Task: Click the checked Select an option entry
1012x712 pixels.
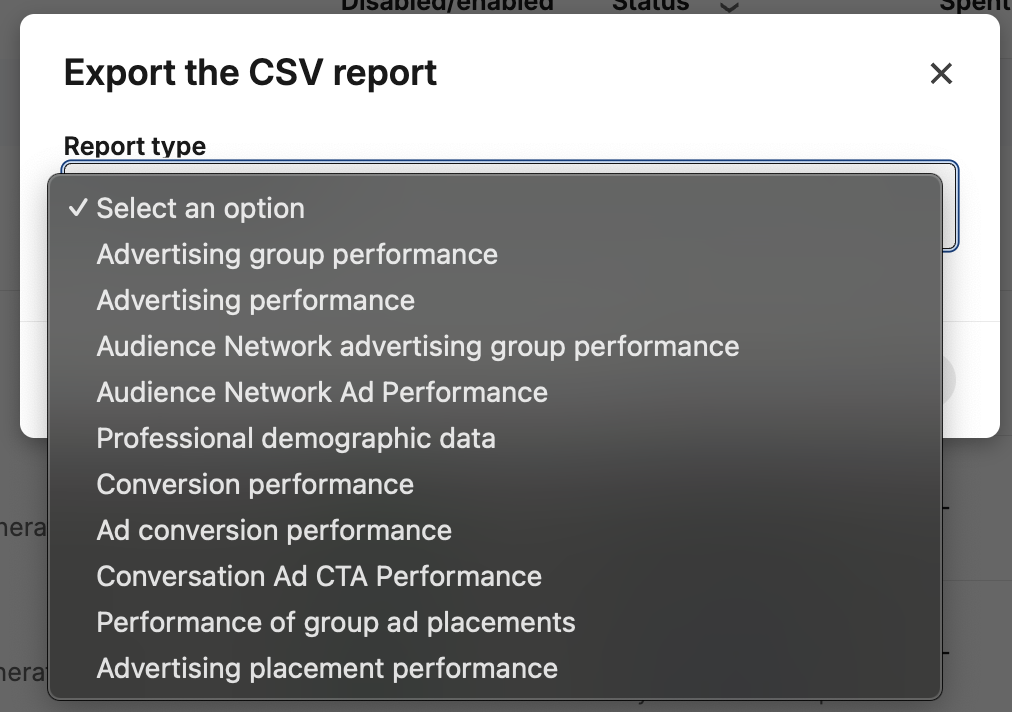Action: (x=200, y=208)
